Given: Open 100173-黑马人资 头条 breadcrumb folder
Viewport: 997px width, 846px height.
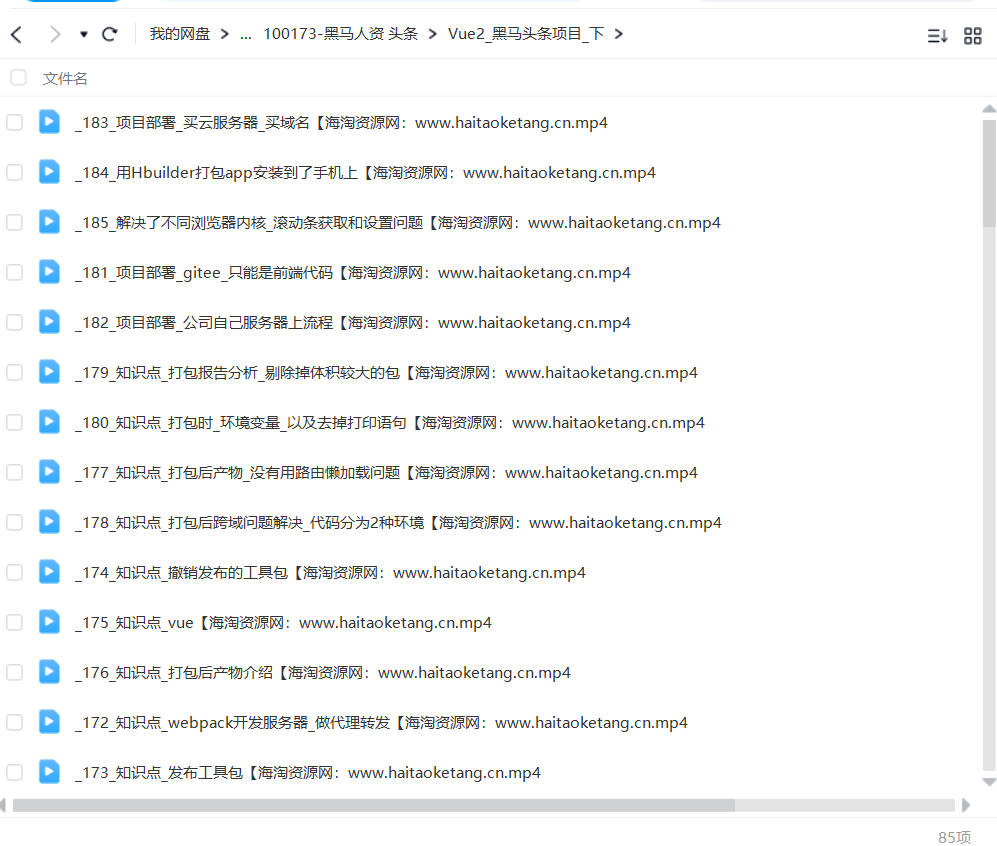Looking at the screenshot, I should point(340,34).
